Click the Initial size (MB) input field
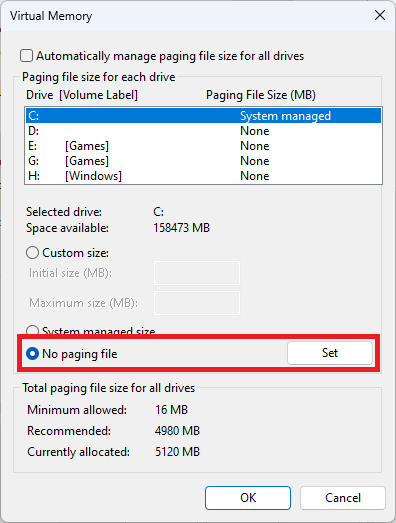Image resolution: width=396 pixels, height=523 pixels. pyautogui.click(x=197, y=273)
